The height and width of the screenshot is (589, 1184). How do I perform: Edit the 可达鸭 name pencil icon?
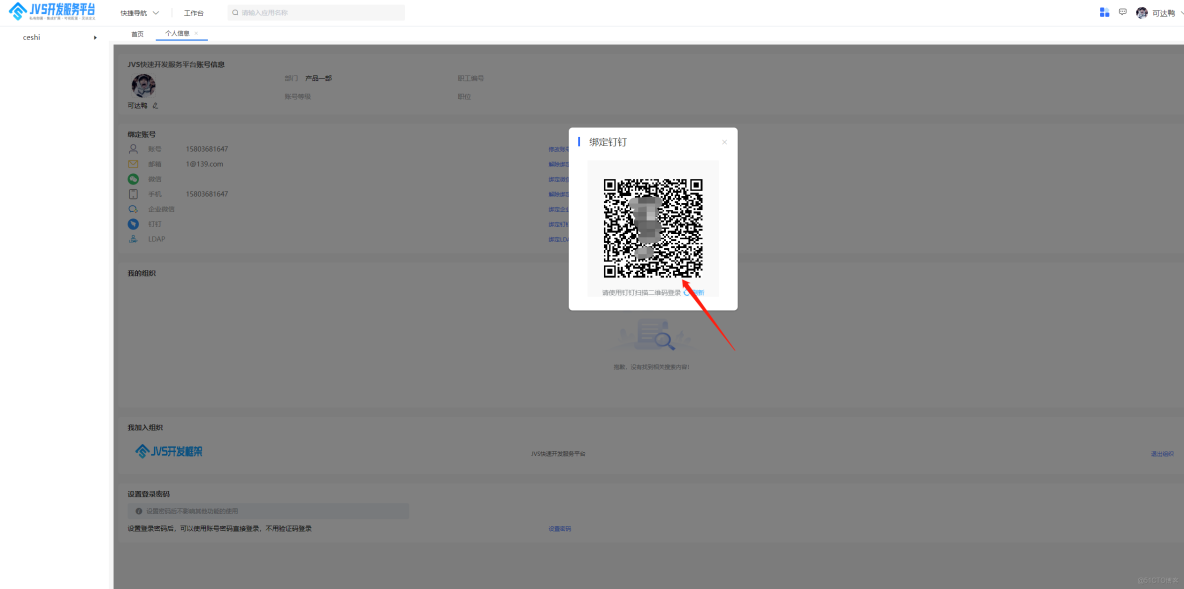pos(155,106)
